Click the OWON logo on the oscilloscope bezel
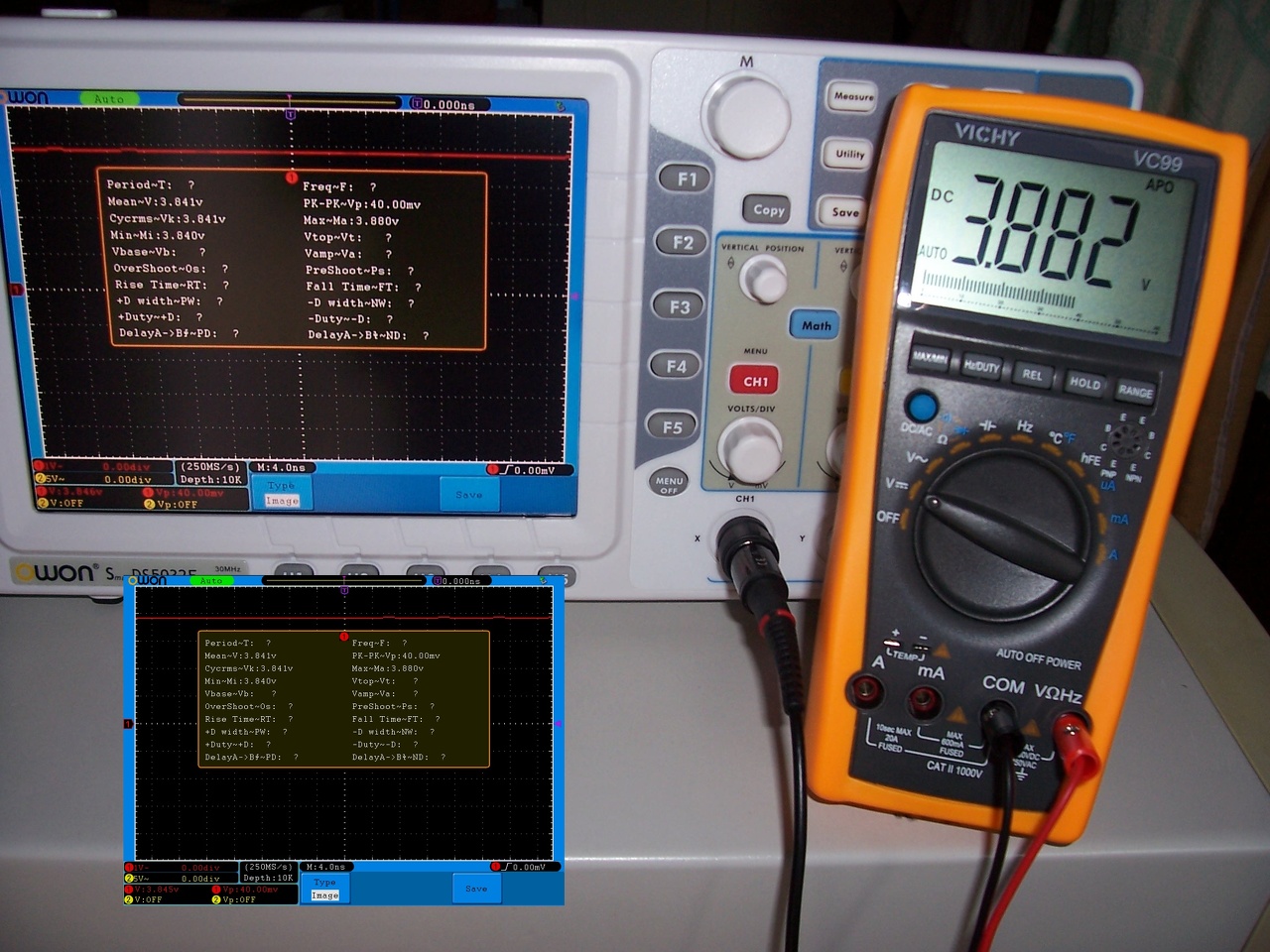1270x952 pixels. (x=56, y=573)
